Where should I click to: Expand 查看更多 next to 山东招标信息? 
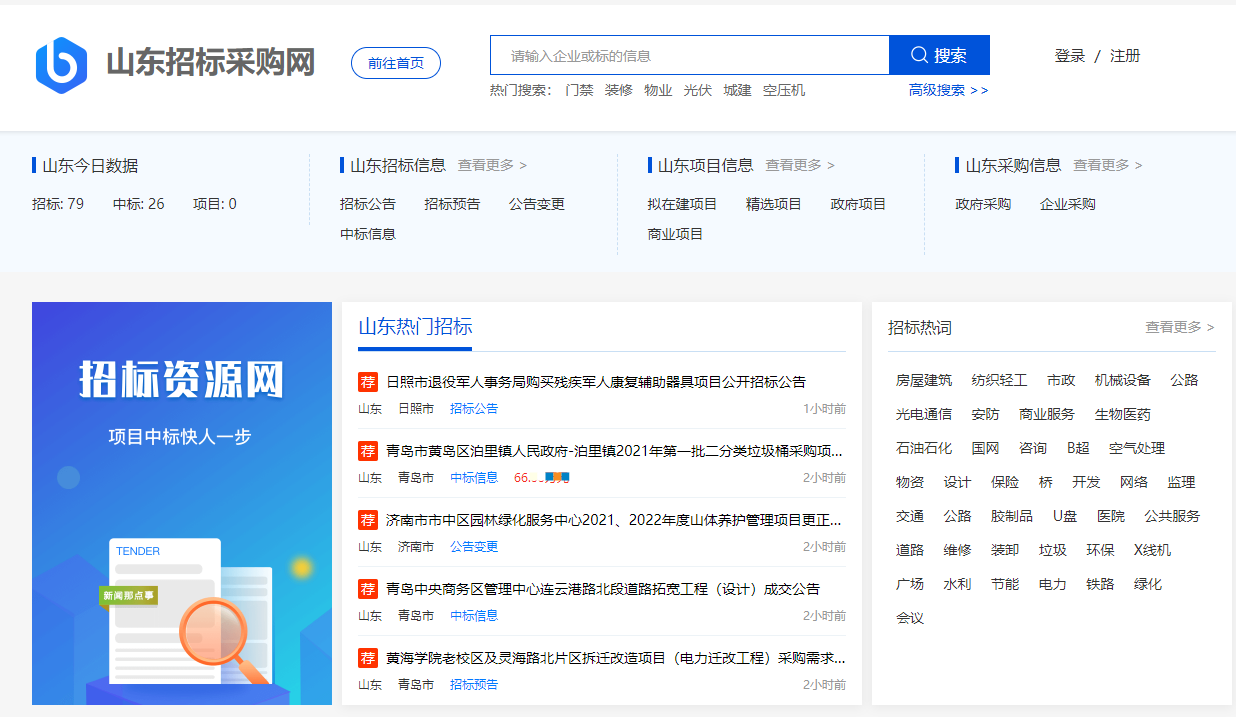pos(492,165)
